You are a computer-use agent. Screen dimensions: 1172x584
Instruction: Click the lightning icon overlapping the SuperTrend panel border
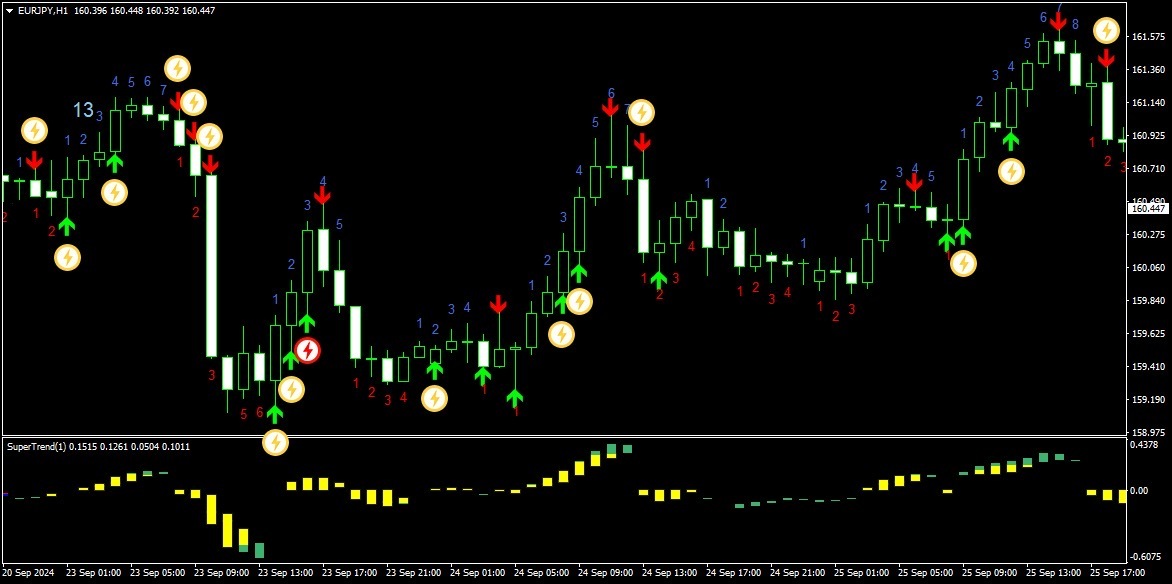275,442
